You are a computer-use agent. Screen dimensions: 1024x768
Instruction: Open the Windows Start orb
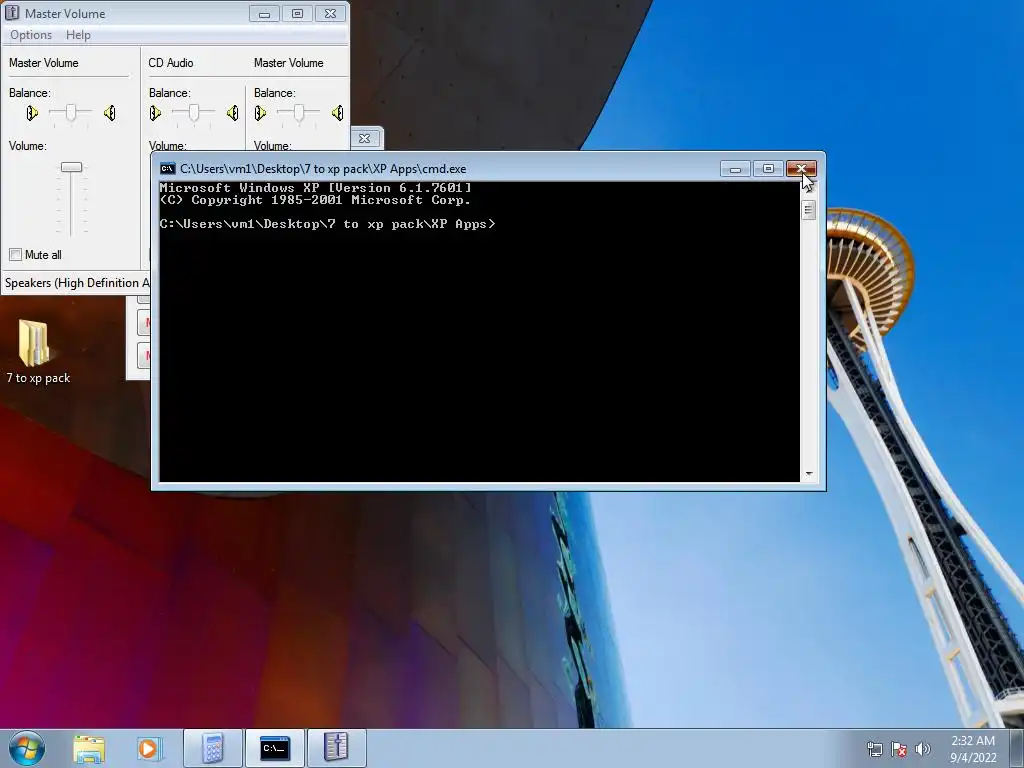tap(27, 748)
